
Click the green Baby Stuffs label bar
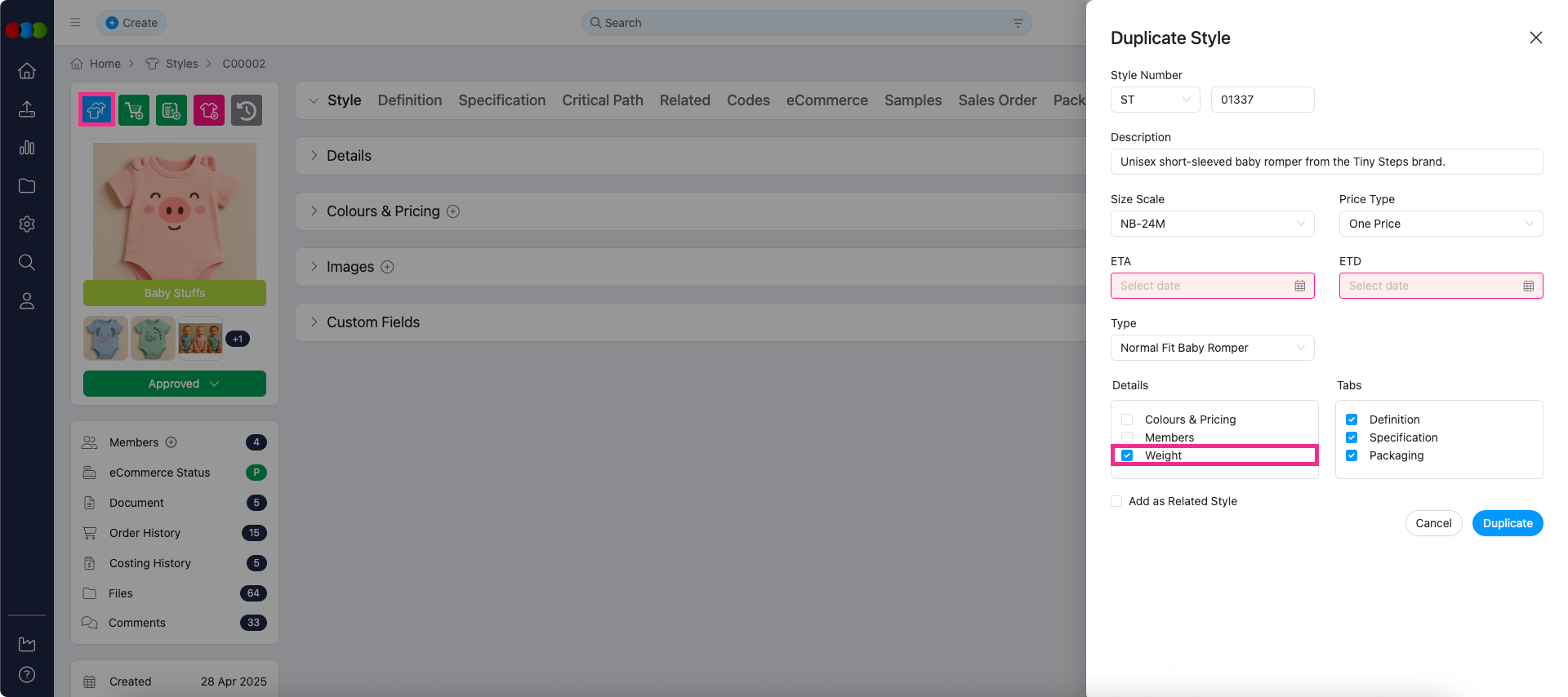tap(175, 293)
